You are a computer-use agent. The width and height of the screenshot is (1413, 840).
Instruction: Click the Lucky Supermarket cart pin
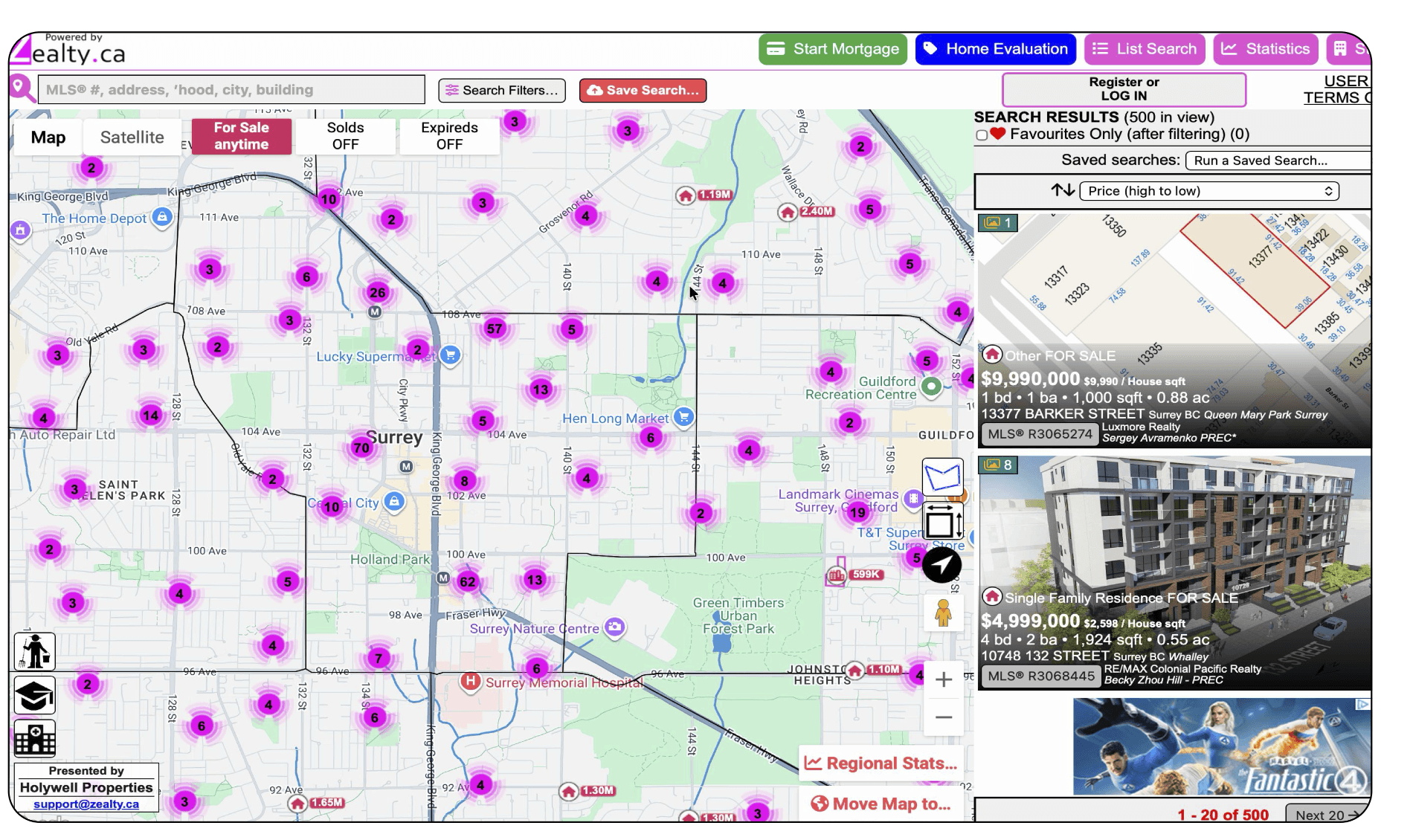[450, 355]
